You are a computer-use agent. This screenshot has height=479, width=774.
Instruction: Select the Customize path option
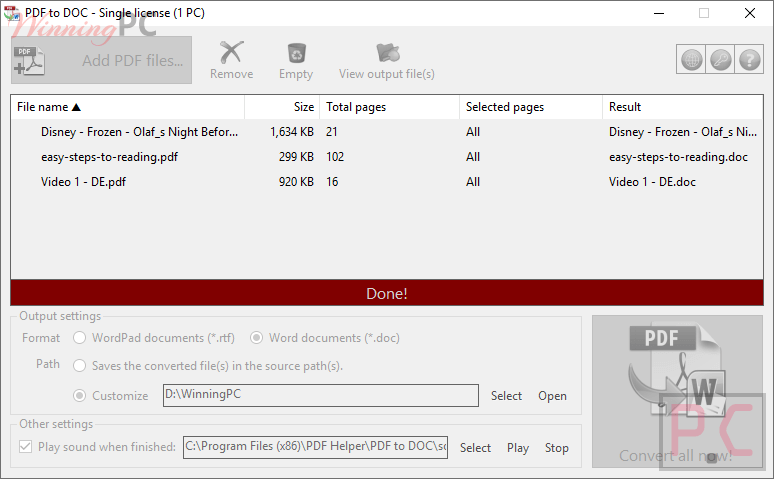click(111, 396)
